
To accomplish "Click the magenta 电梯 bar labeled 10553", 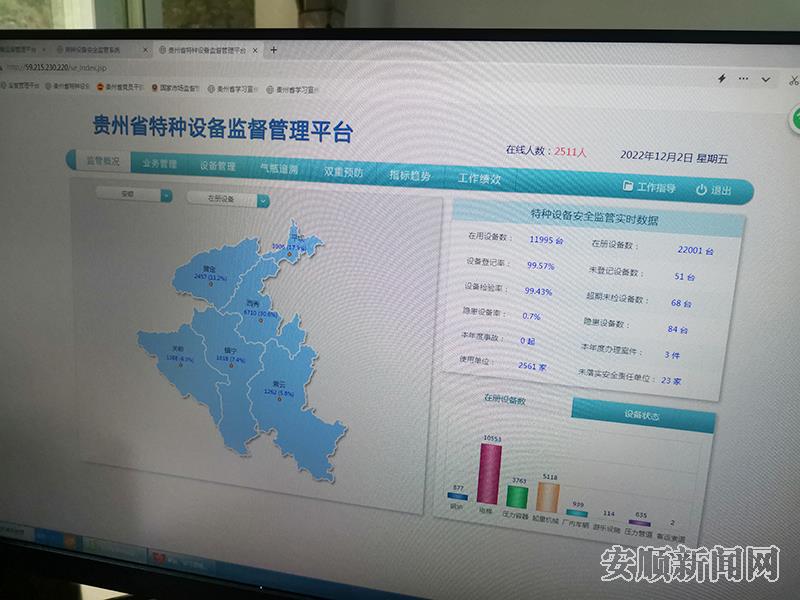I will pos(489,473).
